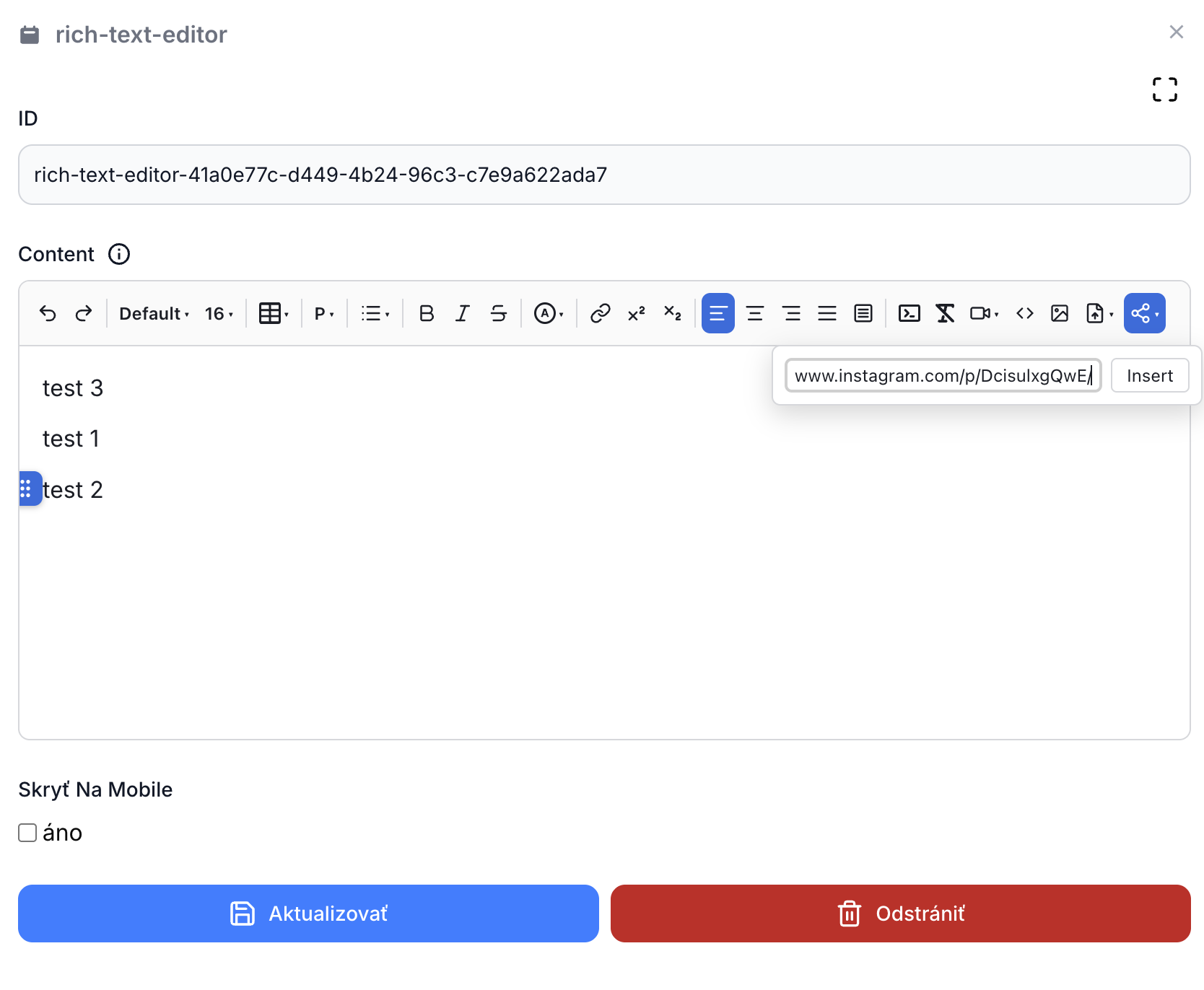Click the Aktualizovať button
This screenshot has height=990, width=1204.
pos(308,914)
